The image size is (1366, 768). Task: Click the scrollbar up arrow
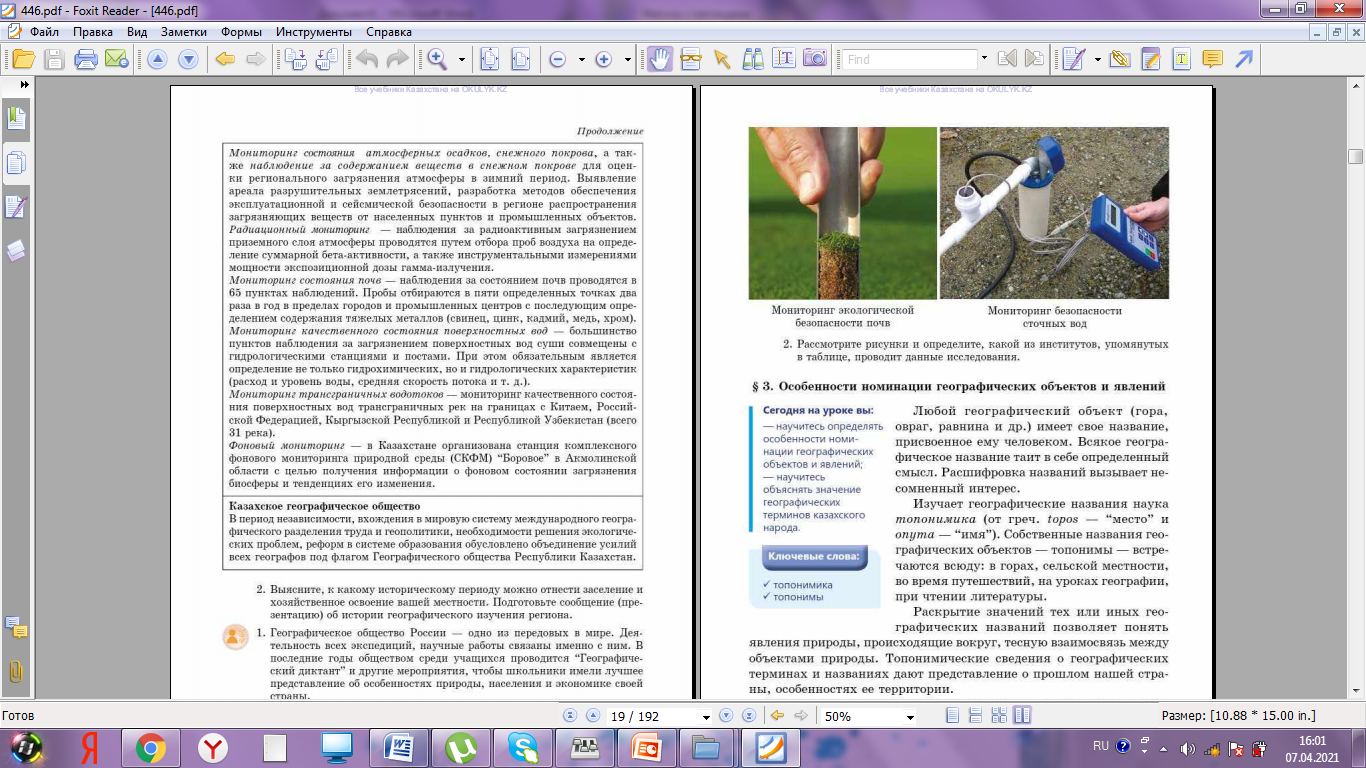tap(1356, 87)
